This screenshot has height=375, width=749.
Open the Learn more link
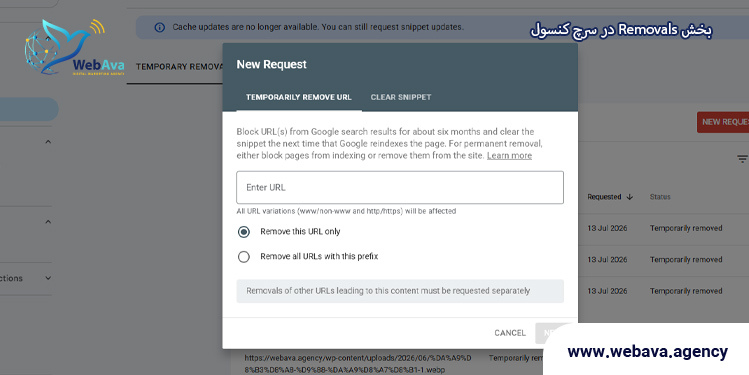[x=509, y=156]
